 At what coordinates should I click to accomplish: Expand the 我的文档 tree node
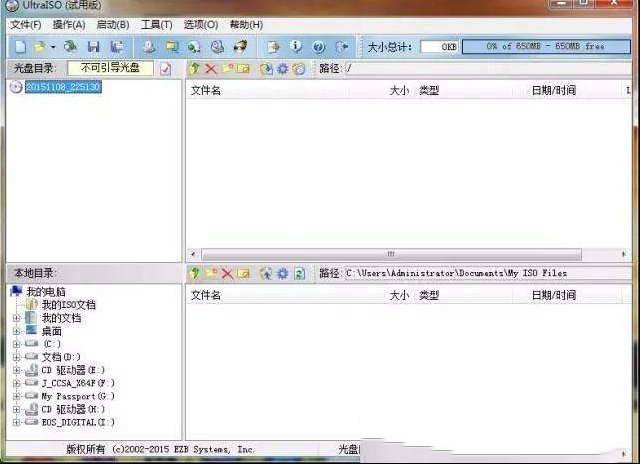16,318
